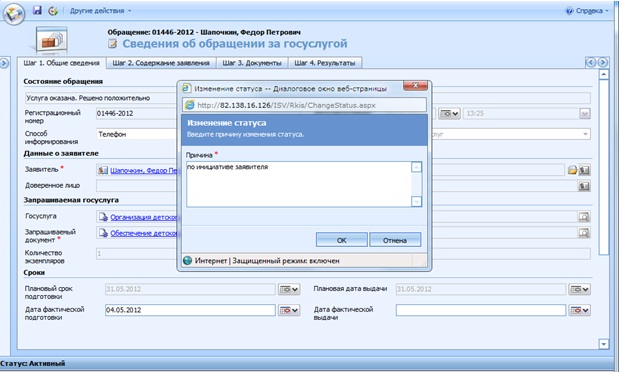The width and height of the screenshot is (620, 374).
Task: Click the Отмена button in dialog
Action: coord(395,240)
